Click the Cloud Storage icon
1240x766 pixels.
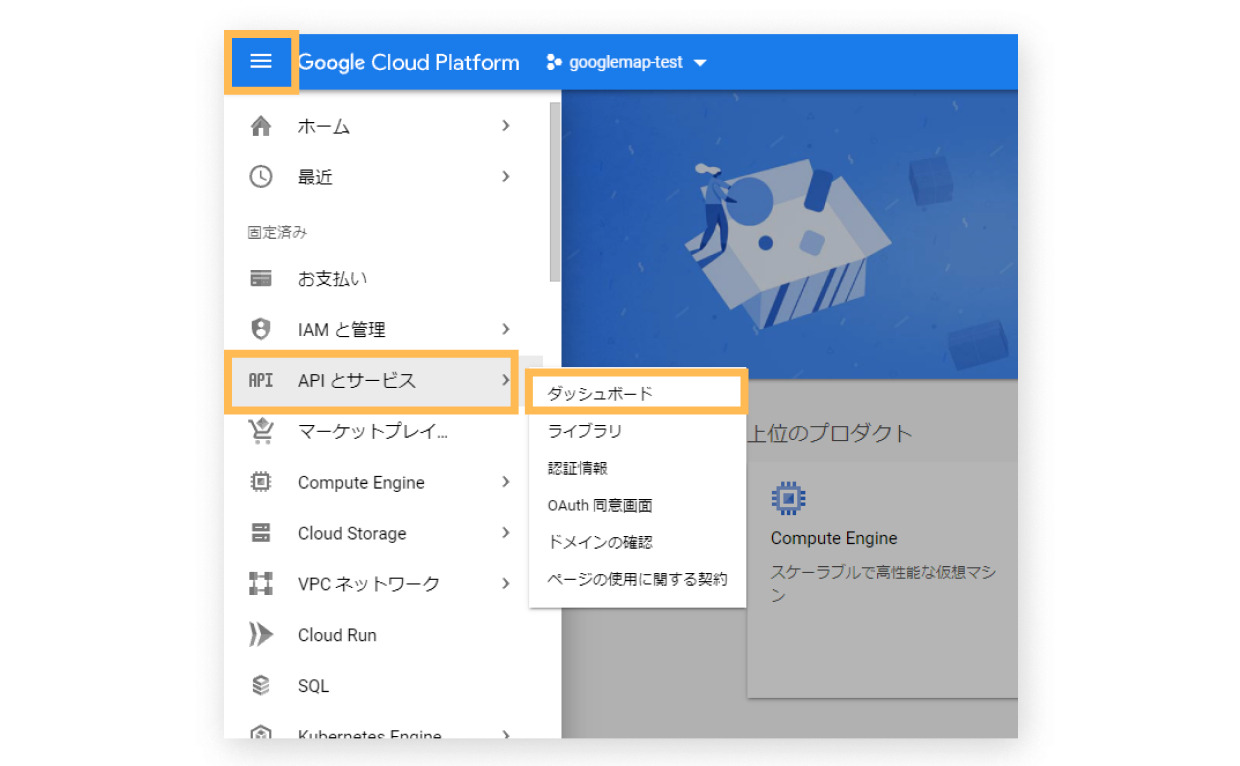260,533
